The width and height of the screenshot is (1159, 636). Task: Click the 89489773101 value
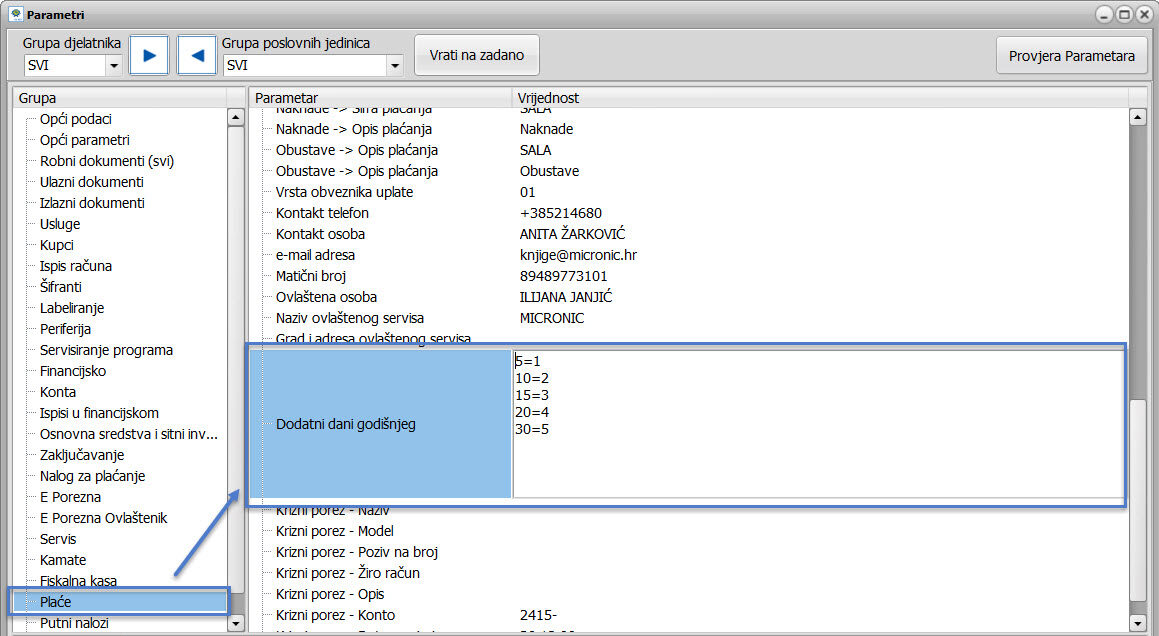click(563, 277)
